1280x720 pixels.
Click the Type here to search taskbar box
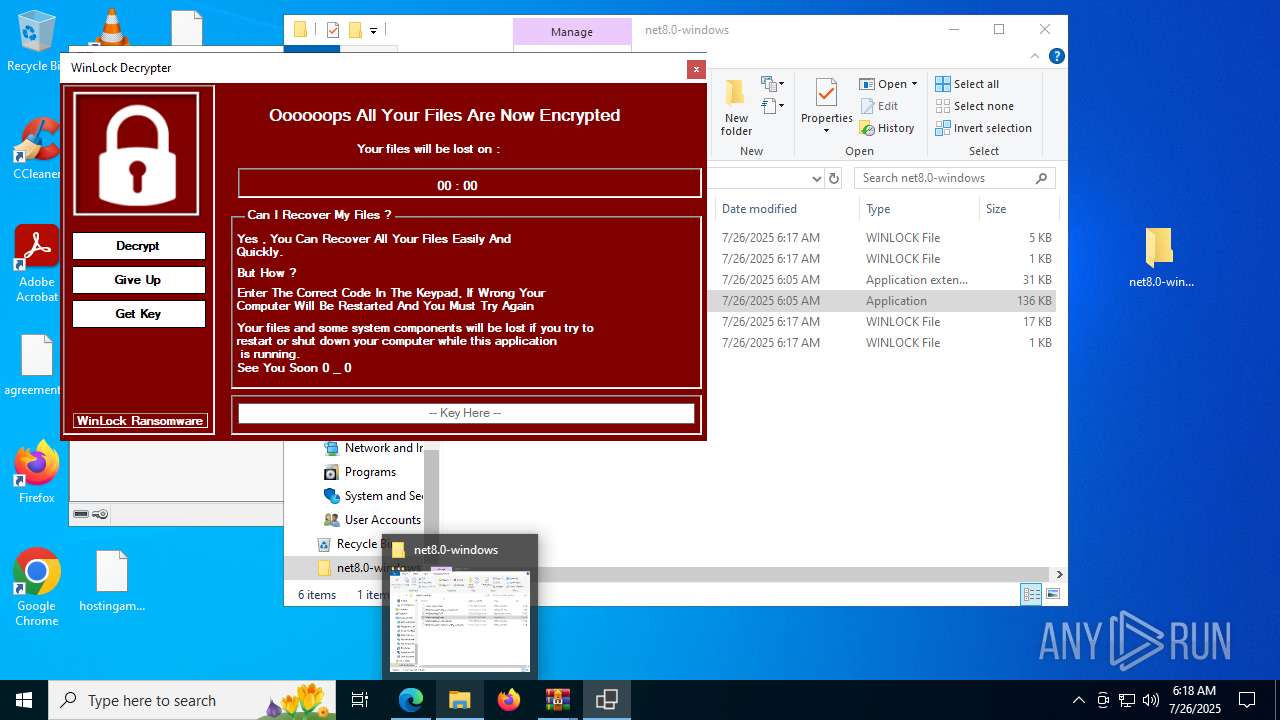[192, 700]
